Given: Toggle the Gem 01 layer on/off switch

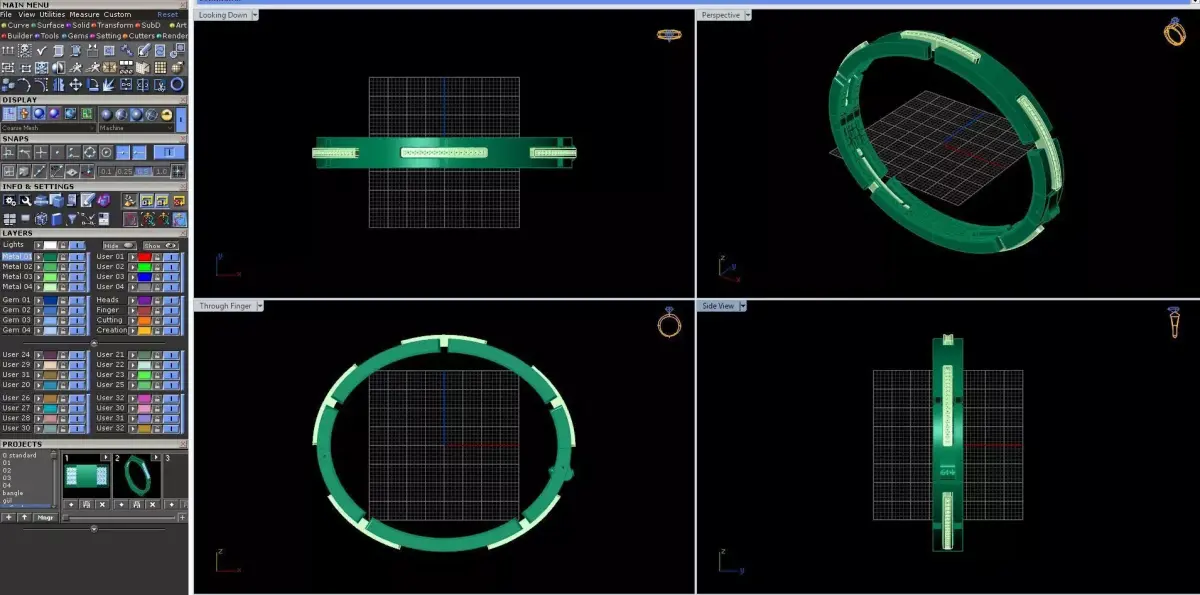Looking at the screenshot, I should (77, 300).
